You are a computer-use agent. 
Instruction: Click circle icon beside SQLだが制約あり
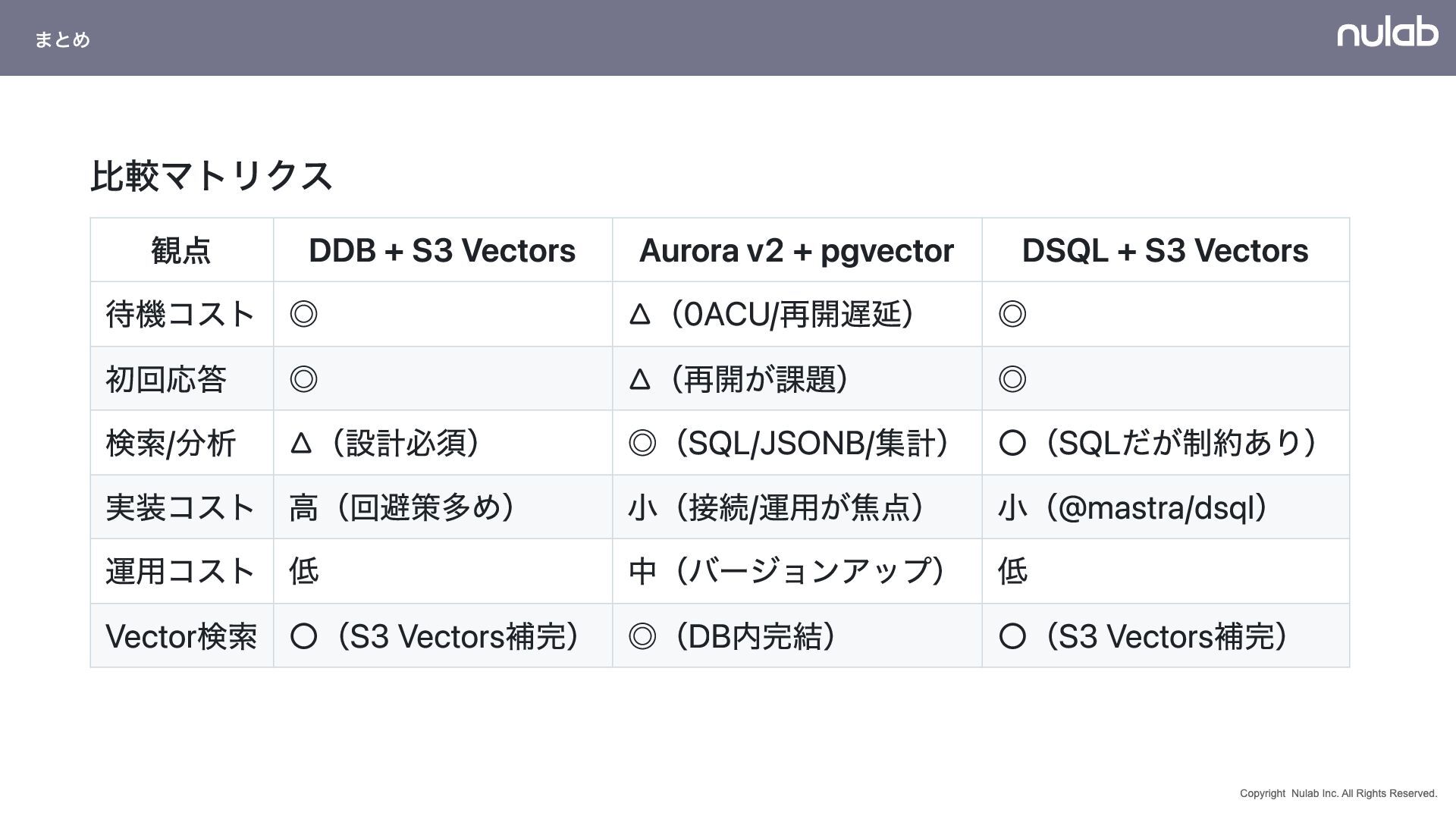tap(1012, 443)
